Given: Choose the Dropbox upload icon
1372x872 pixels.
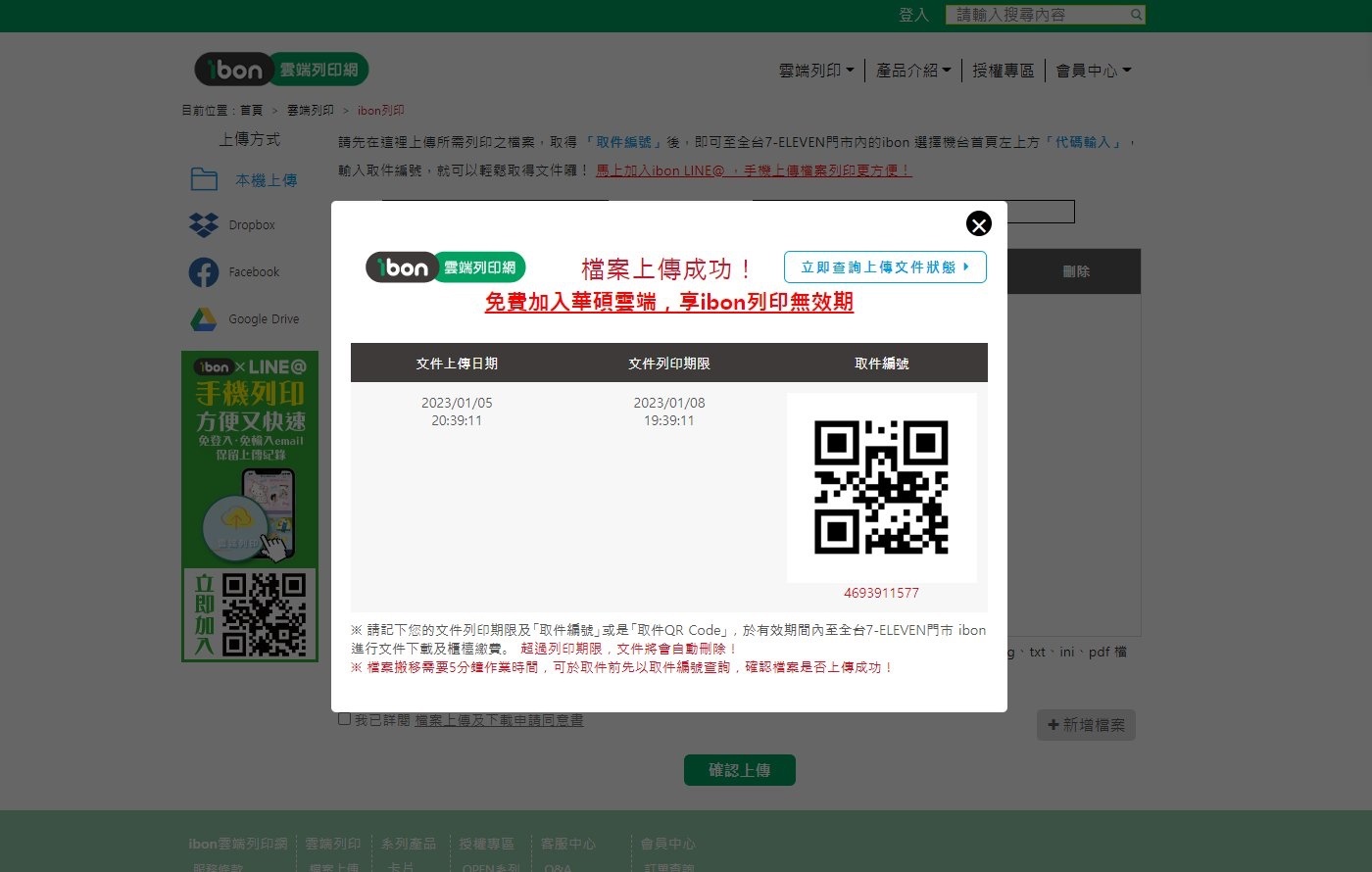Looking at the screenshot, I should coord(204,225).
